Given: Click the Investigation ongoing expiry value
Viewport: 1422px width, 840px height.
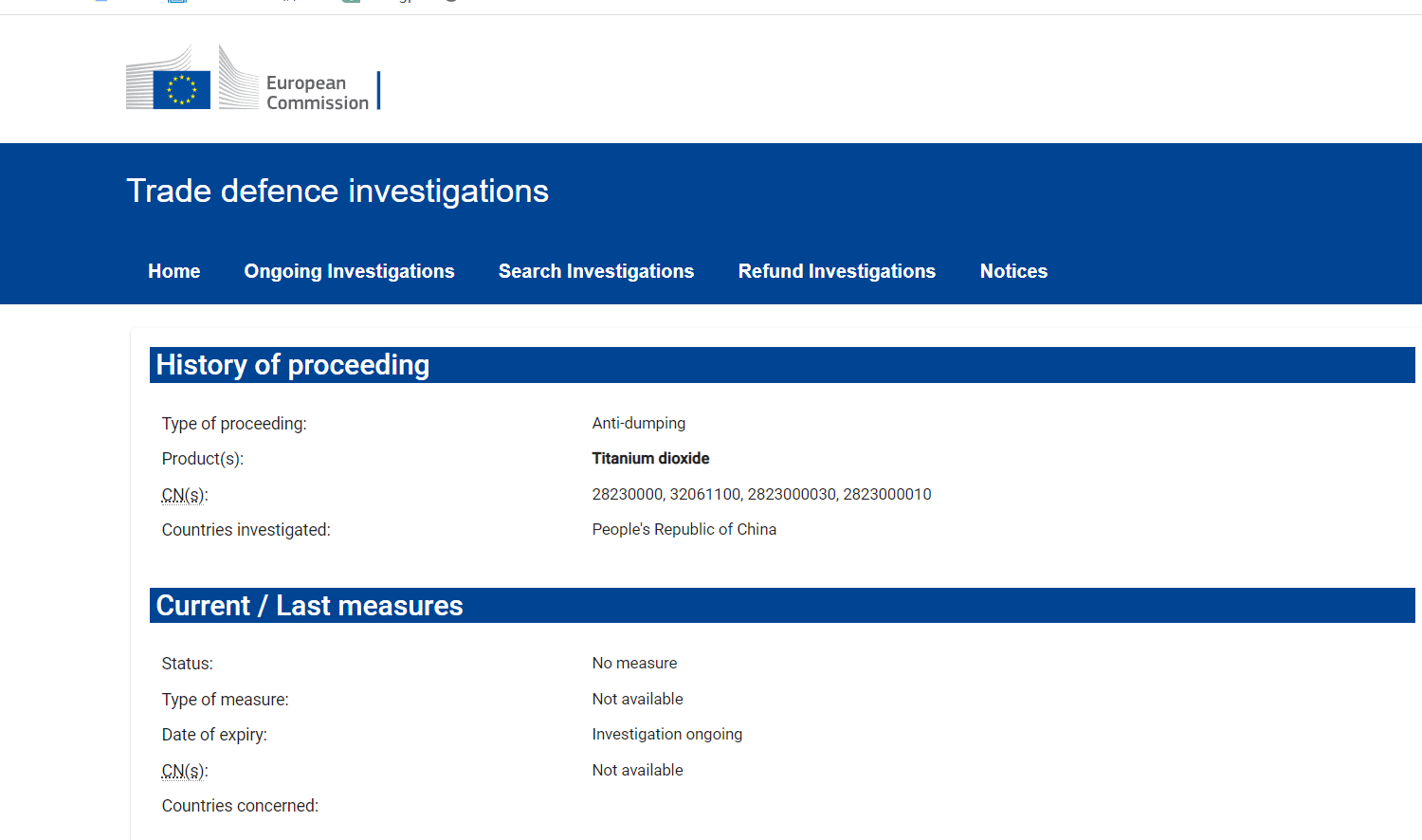Looking at the screenshot, I should pyautogui.click(x=666, y=735).
